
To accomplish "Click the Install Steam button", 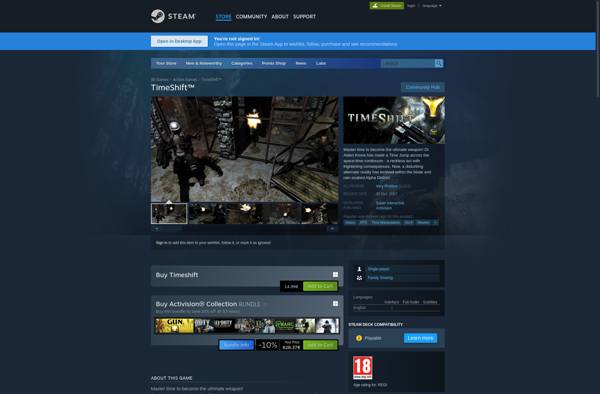I will click(386, 5).
